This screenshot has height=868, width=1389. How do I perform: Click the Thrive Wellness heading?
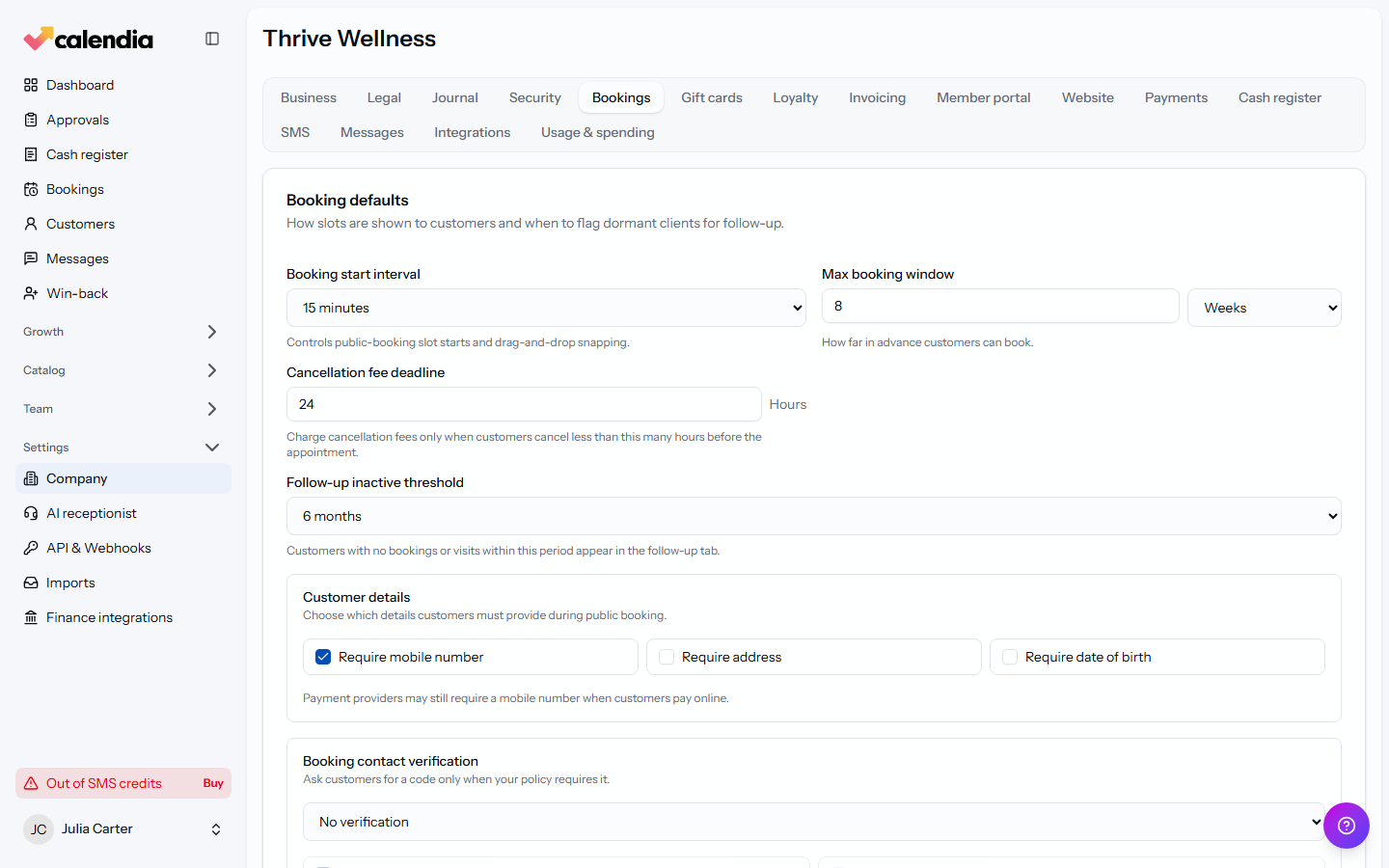pyautogui.click(x=349, y=39)
